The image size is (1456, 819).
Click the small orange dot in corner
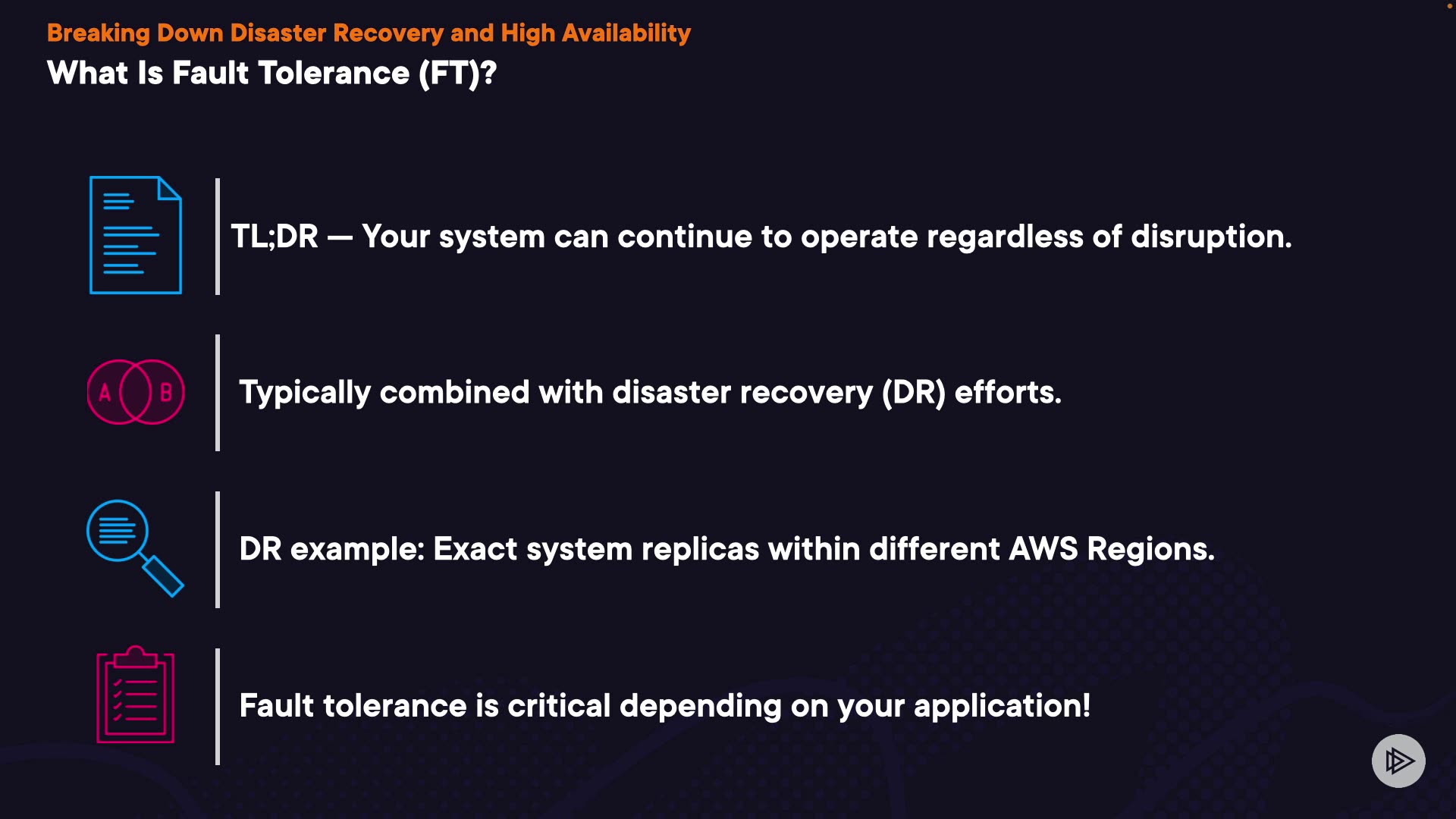click(1449, 6)
